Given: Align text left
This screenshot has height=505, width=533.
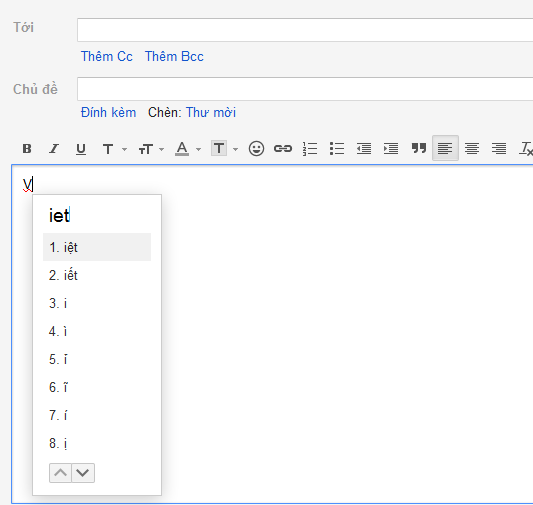Looking at the screenshot, I should click(445, 148).
